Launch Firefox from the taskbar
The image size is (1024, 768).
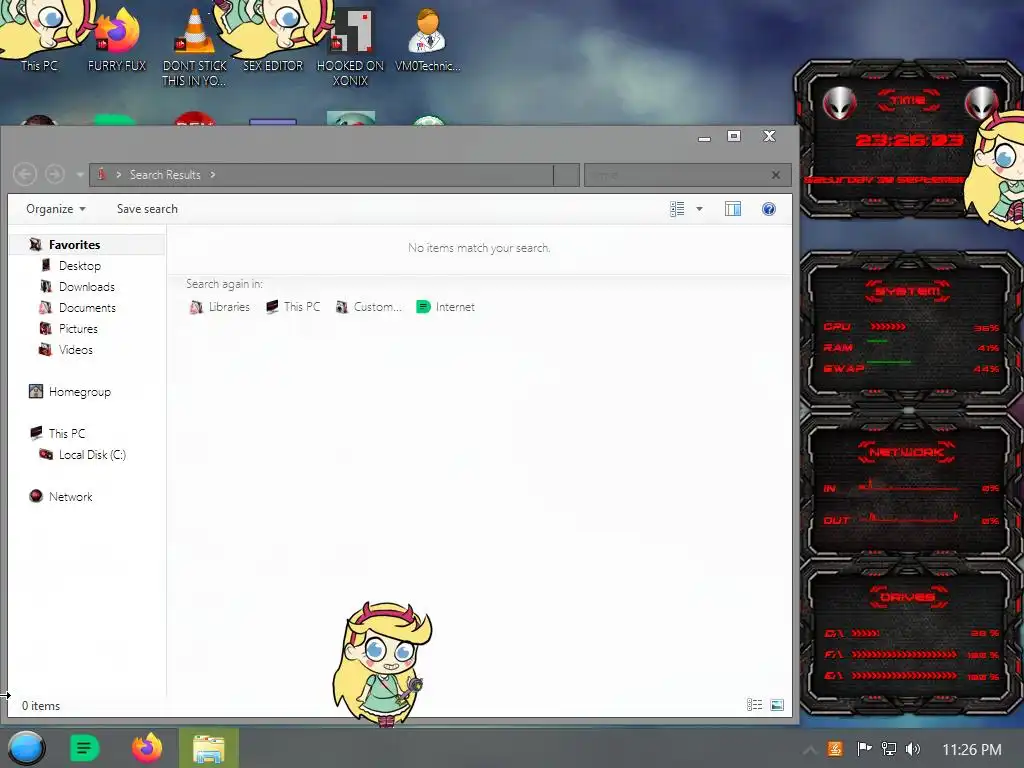[147, 748]
